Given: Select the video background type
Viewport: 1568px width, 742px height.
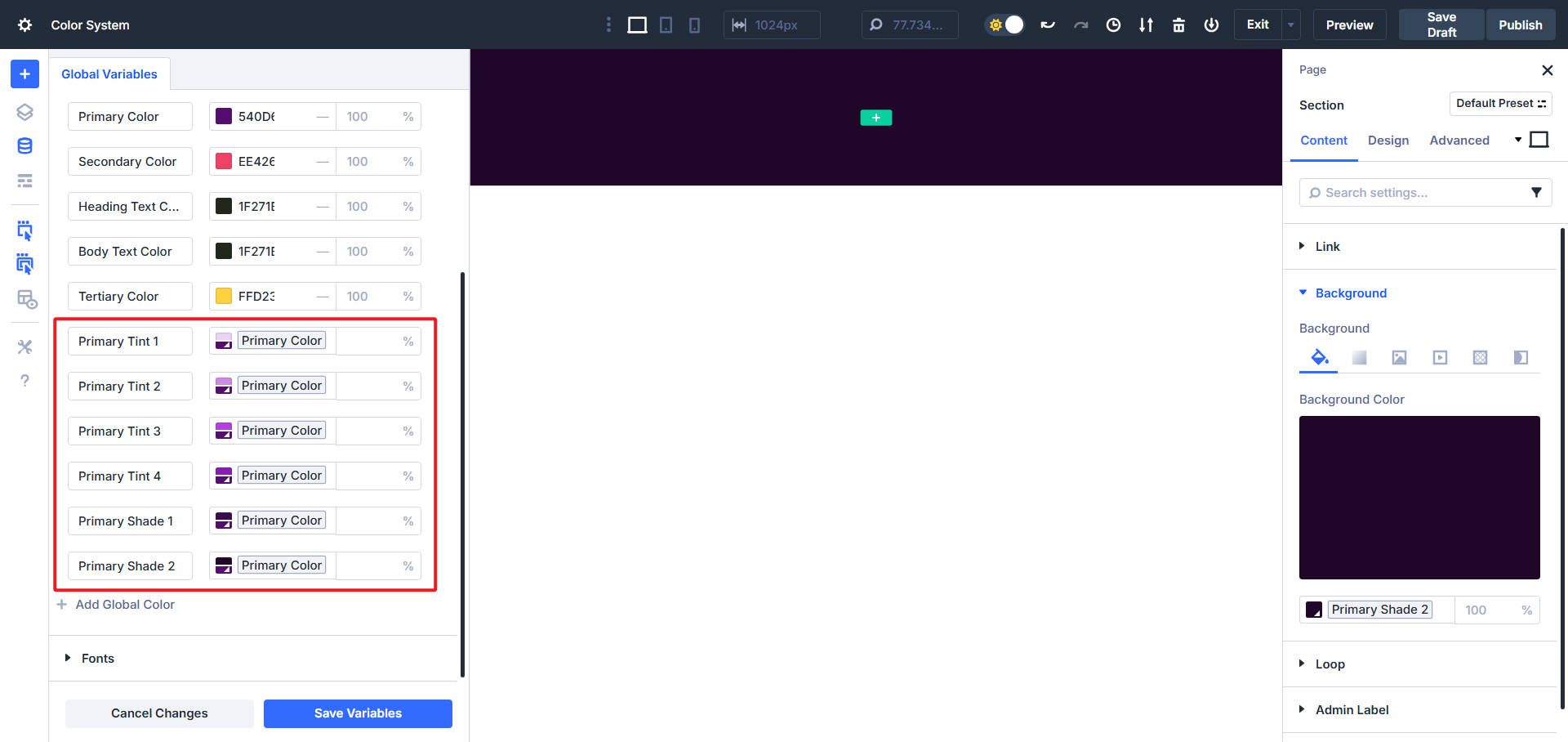Looking at the screenshot, I should point(1439,357).
